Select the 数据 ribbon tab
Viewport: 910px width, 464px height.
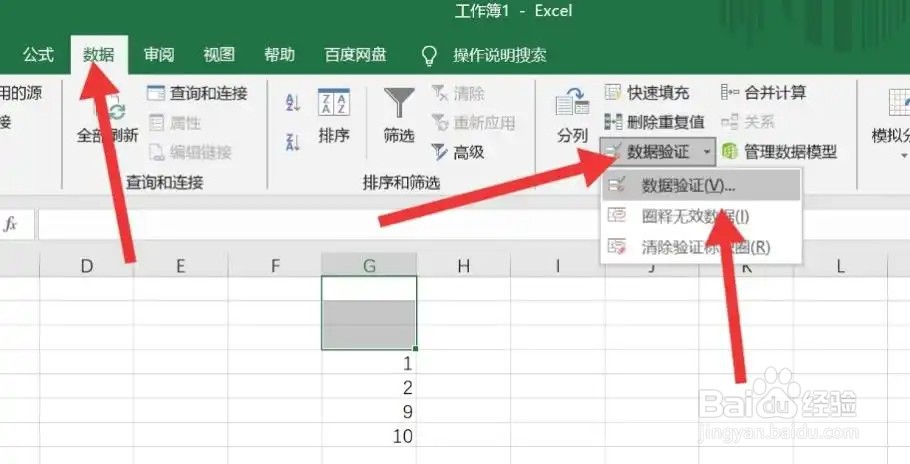[99, 55]
